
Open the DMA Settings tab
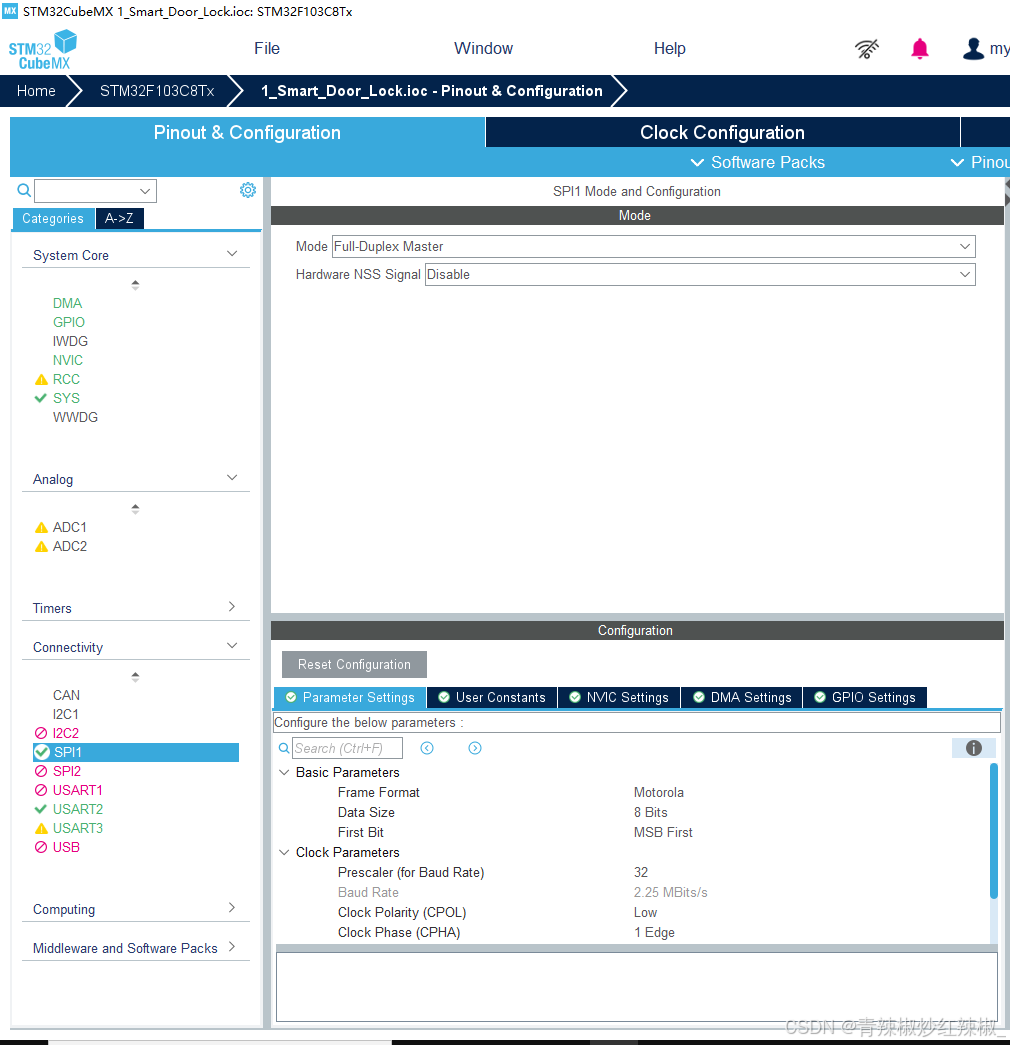742,697
